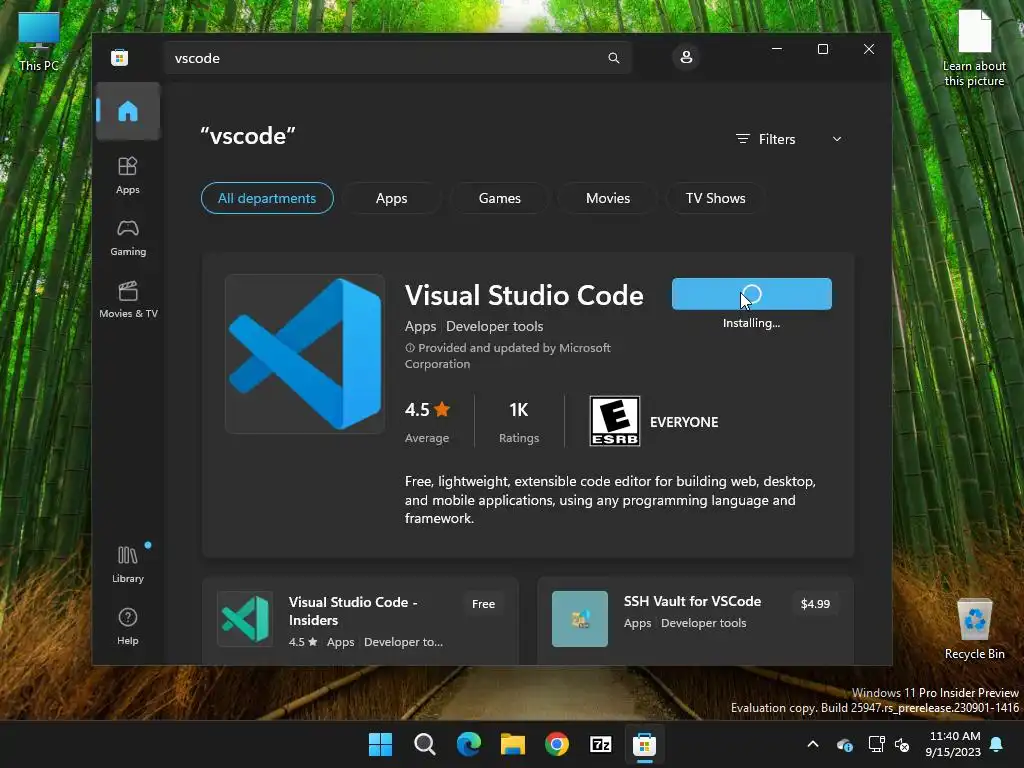The height and width of the screenshot is (768, 1024).
Task: Click the network display tray icon
Action: pos(876,744)
